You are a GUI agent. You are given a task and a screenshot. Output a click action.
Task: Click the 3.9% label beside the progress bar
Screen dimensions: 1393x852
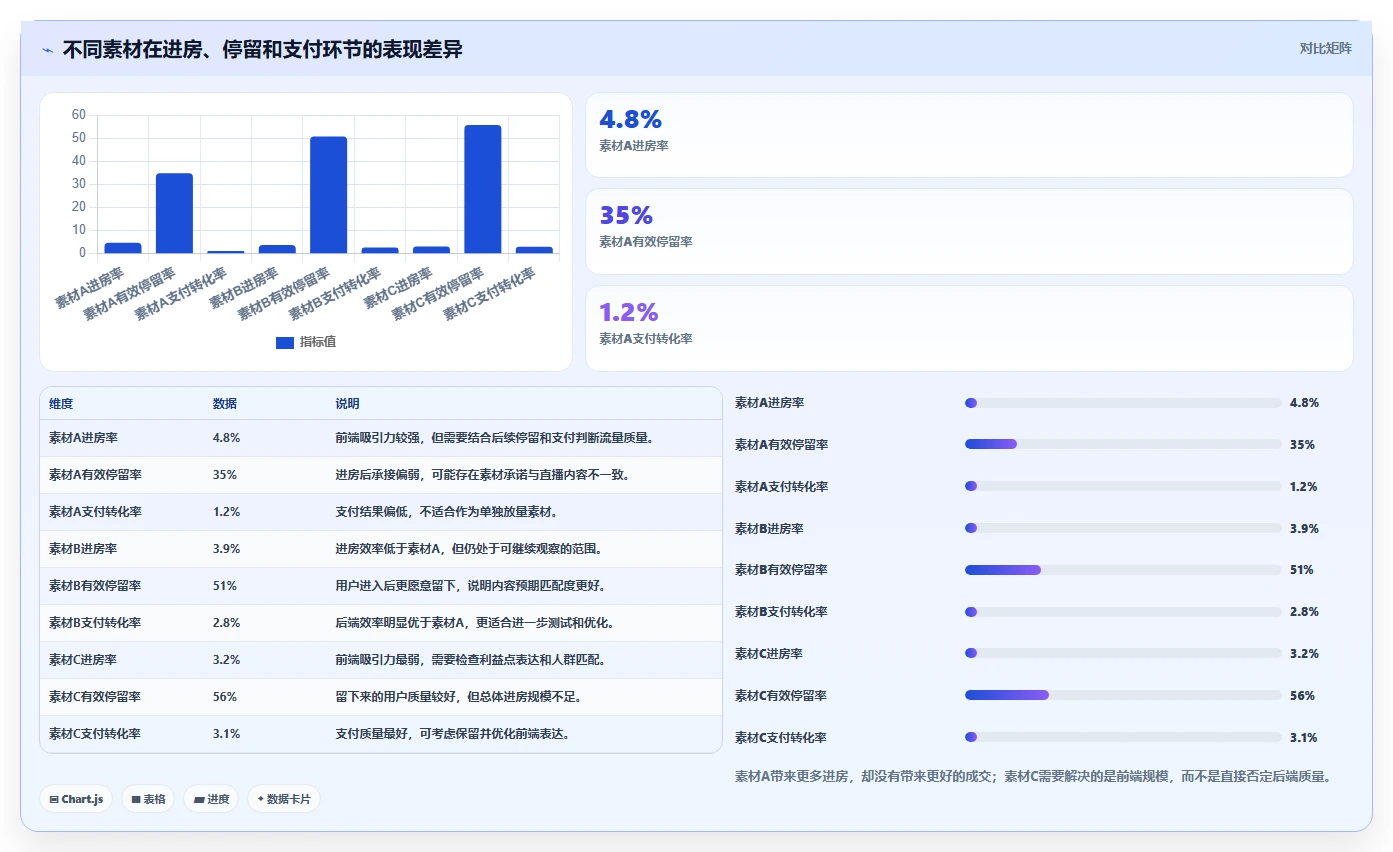pos(1304,528)
